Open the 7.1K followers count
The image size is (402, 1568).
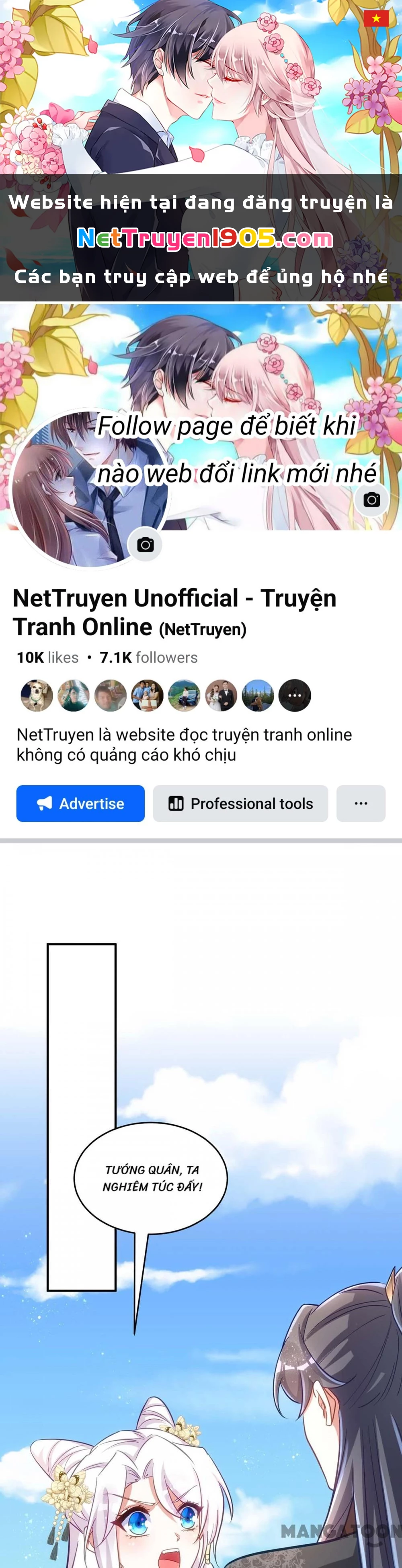coord(149,657)
